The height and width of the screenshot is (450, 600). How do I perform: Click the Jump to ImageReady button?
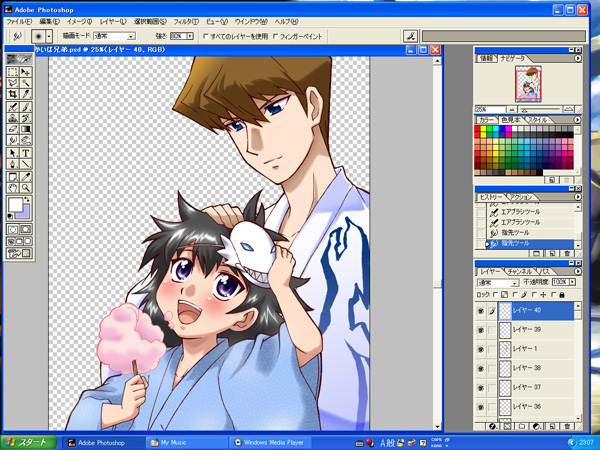click(x=19, y=253)
